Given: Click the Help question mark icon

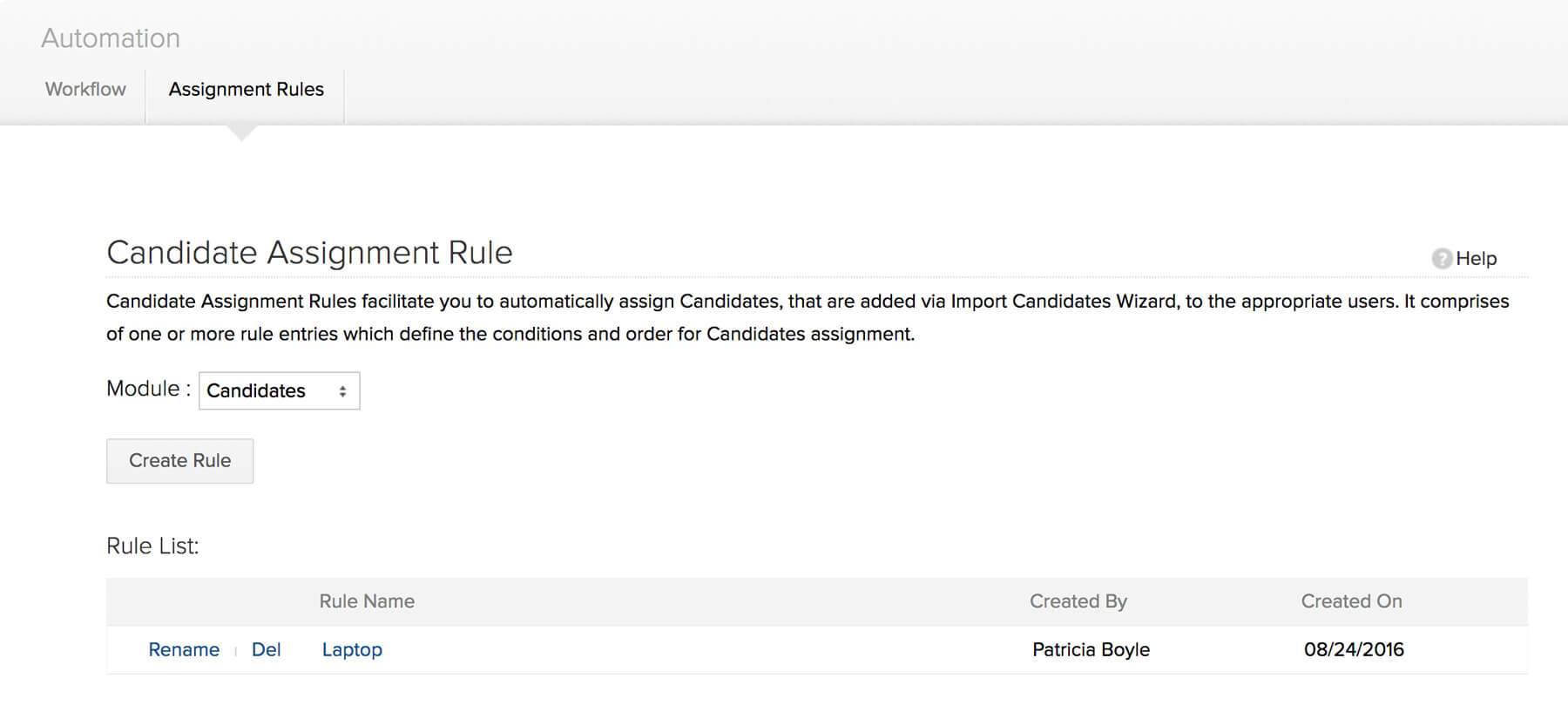Looking at the screenshot, I should click(1442, 259).
